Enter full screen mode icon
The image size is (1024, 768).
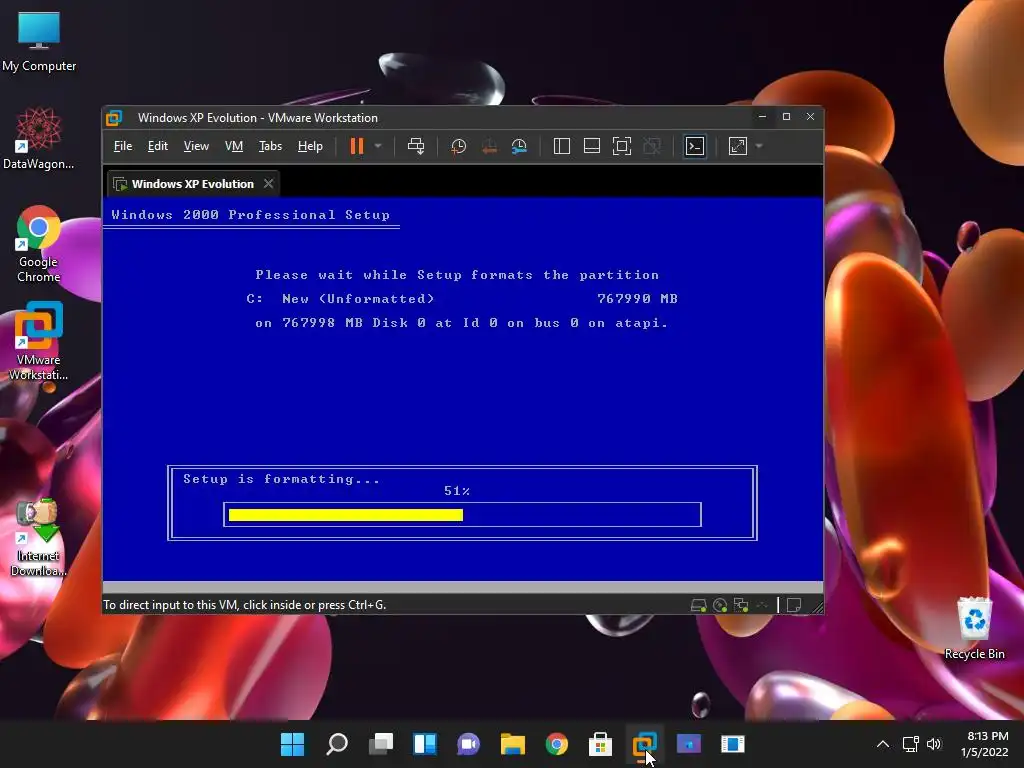click(x=622, y=146)
